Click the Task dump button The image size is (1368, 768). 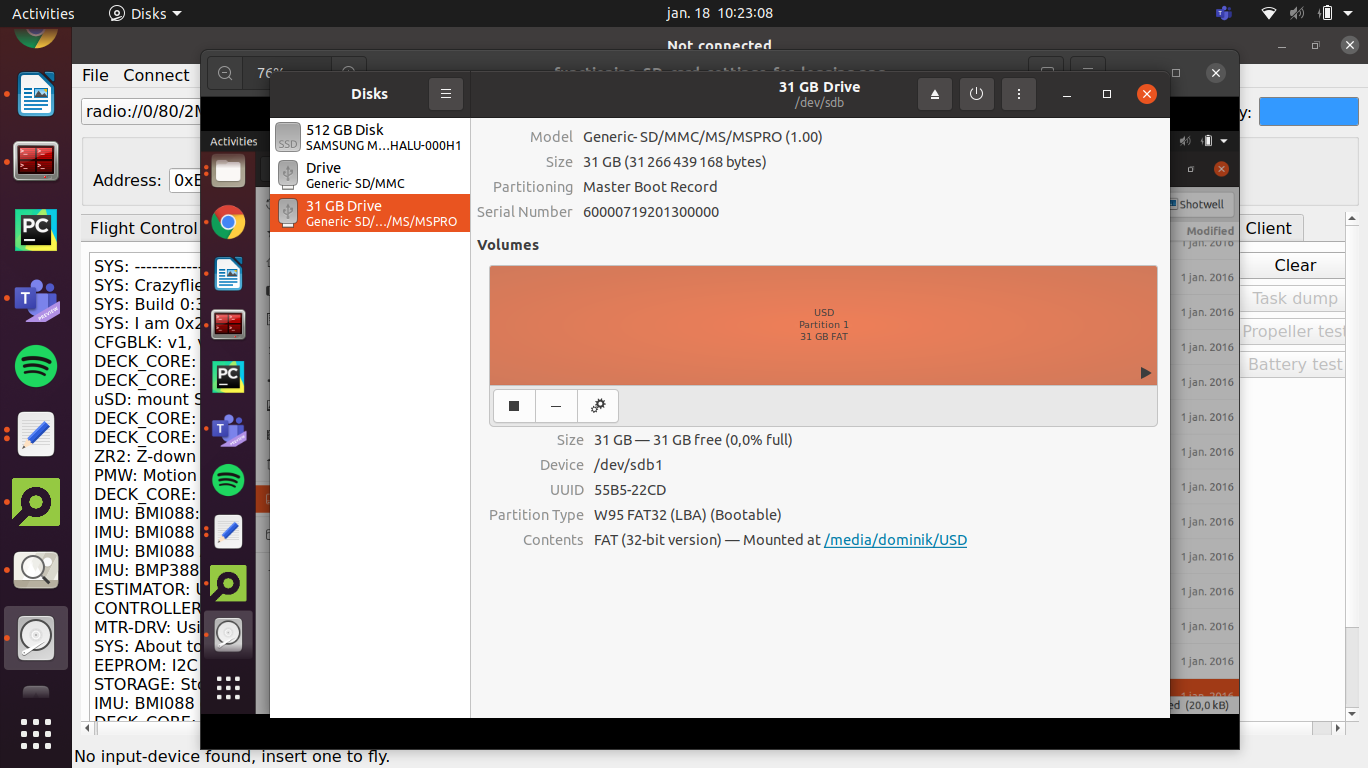point(1295,298)
